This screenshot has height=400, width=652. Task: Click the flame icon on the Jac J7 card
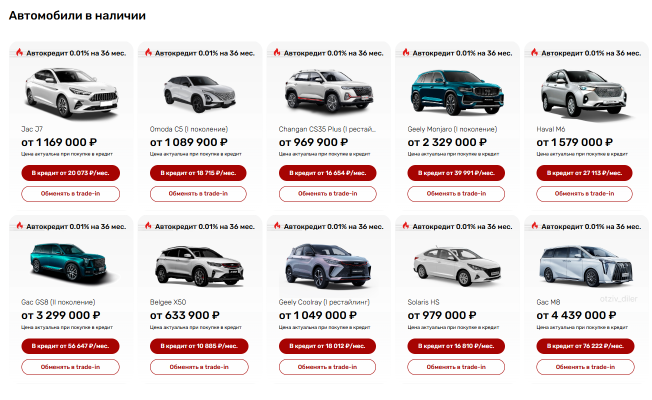(19, 52)
